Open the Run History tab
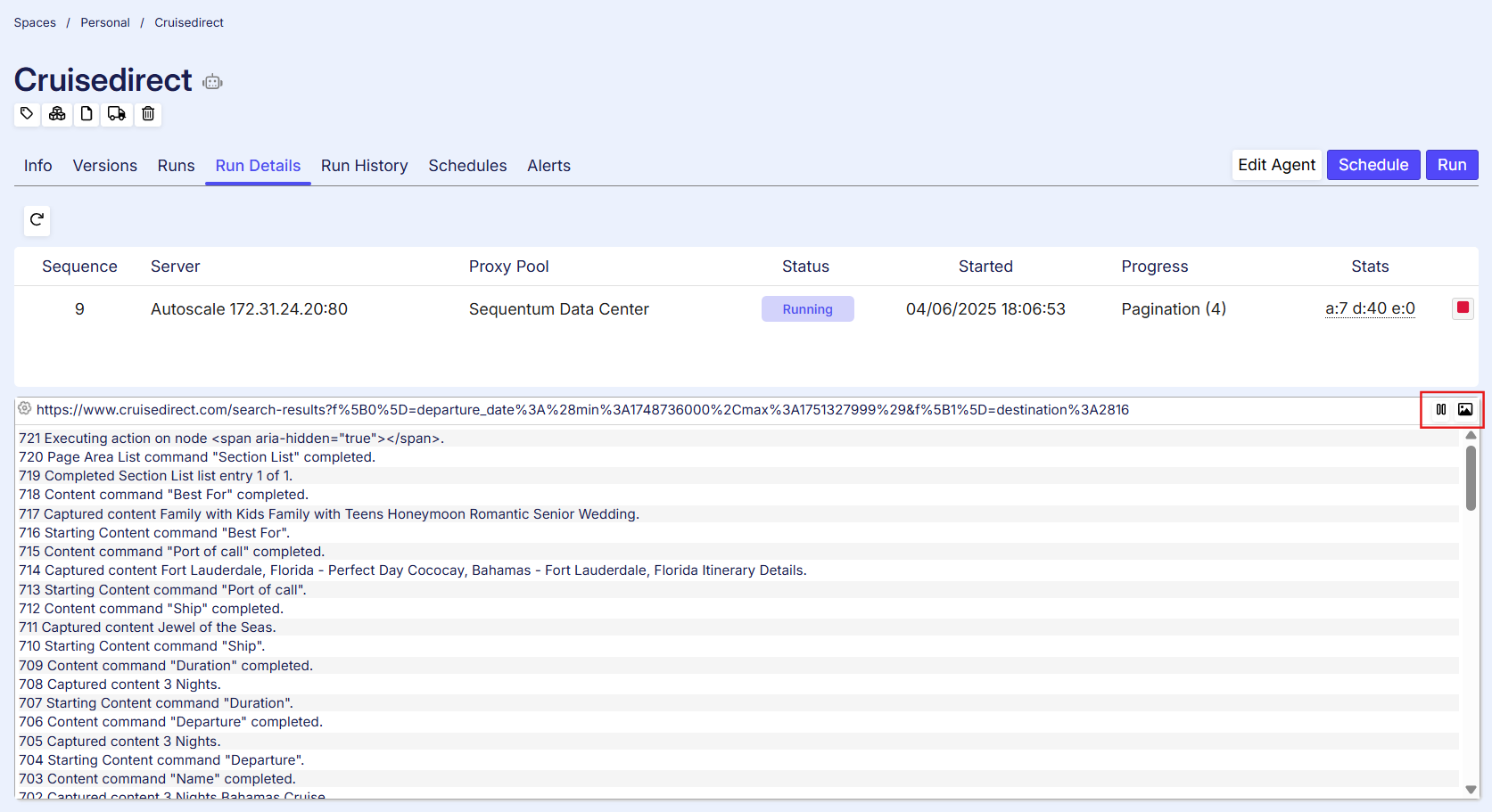The image size is (1492, 812). 364,166
